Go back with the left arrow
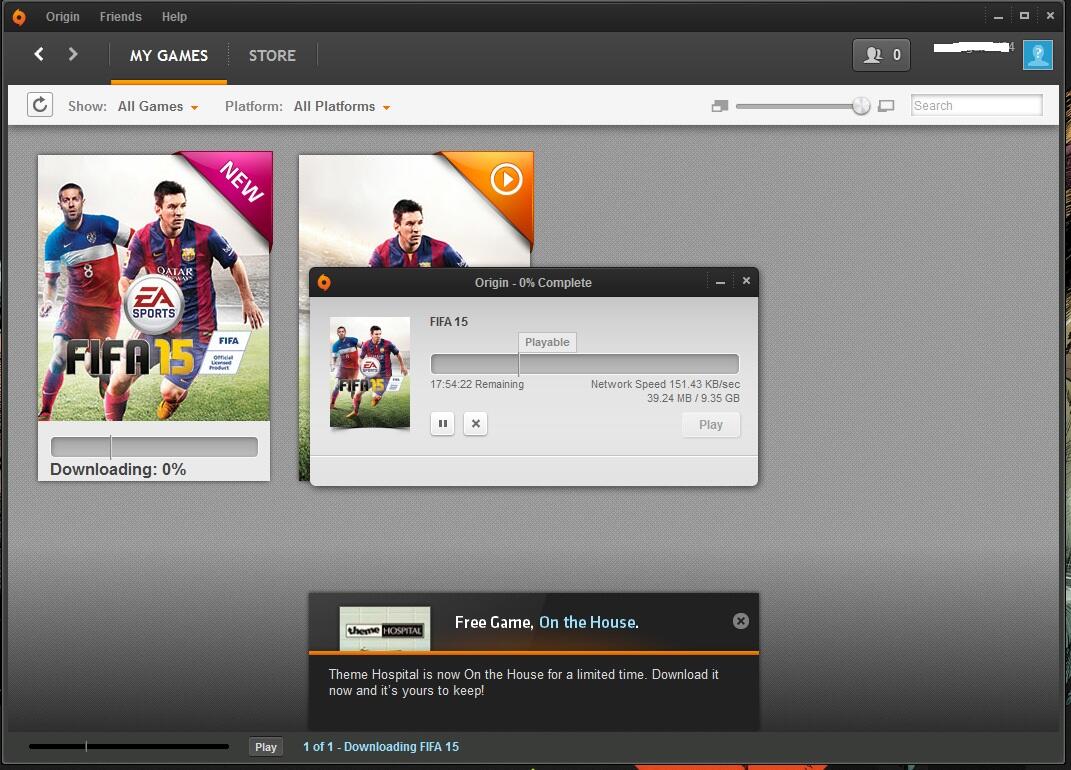Image resolution: width=1071 pixels, height=770 pixels. [x=39, y=54]
